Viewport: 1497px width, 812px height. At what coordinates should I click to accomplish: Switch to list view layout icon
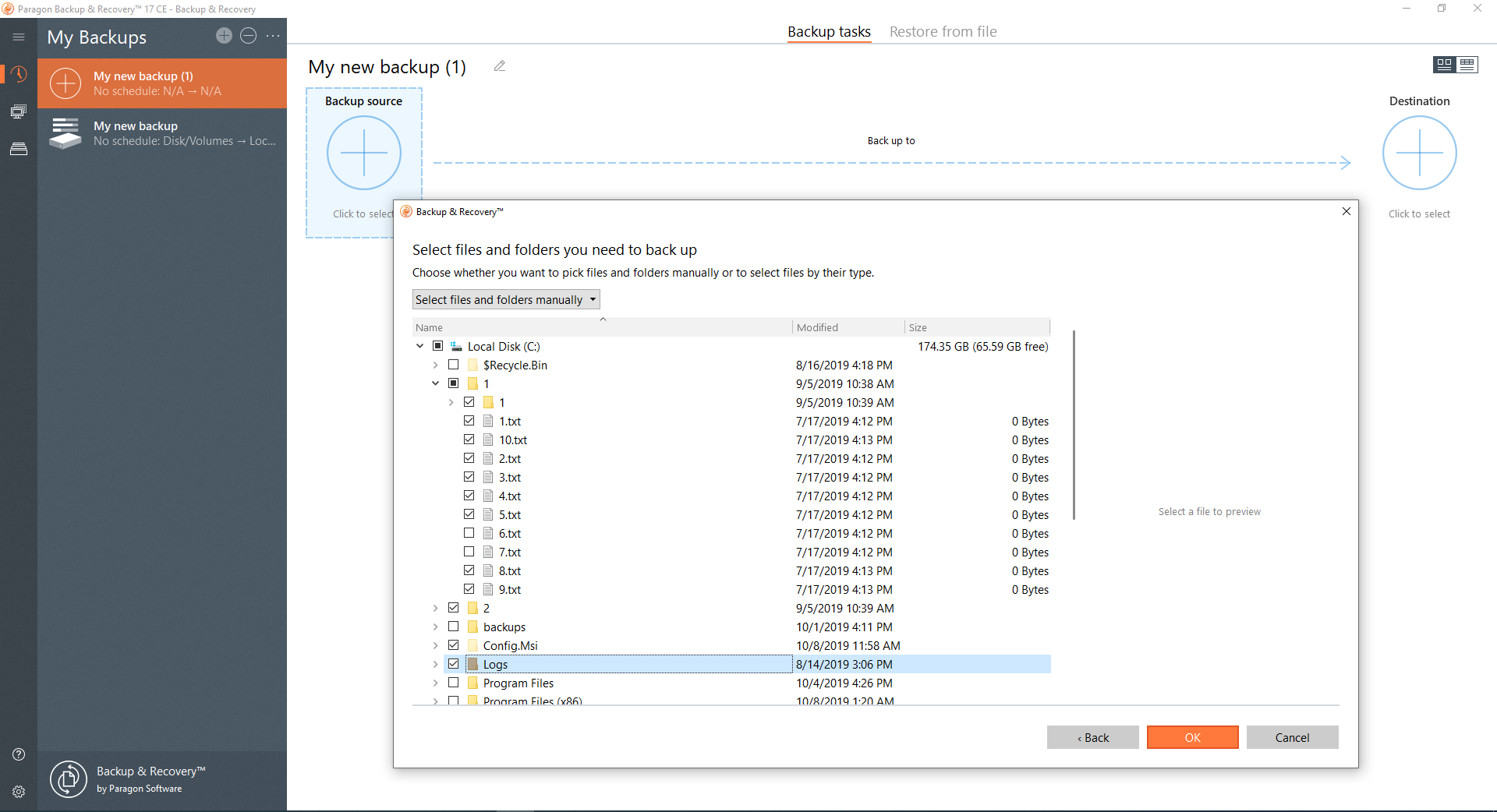point(1467,65)
